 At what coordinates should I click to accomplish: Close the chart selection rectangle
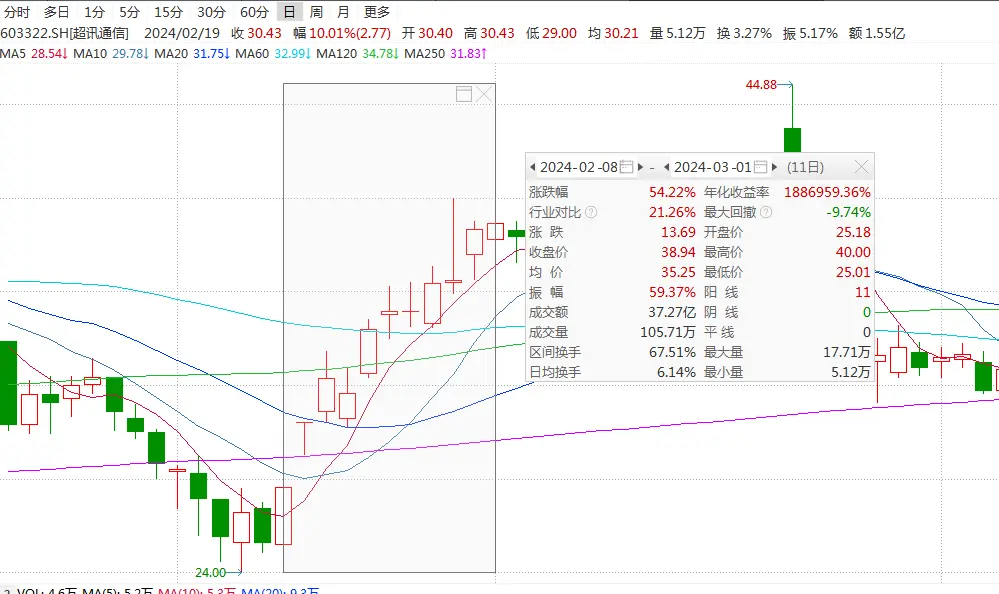click(x=484, y=94)
